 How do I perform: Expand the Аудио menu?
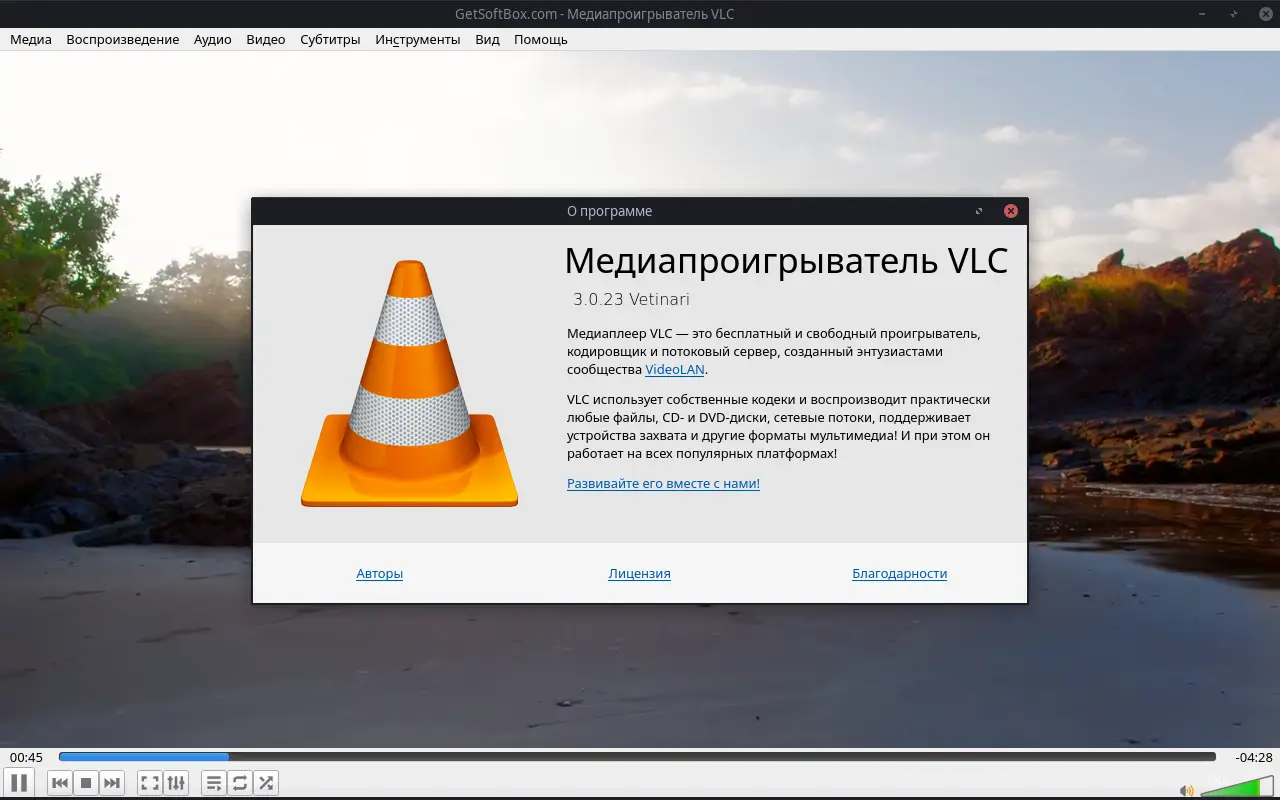[x=212, y=40]
